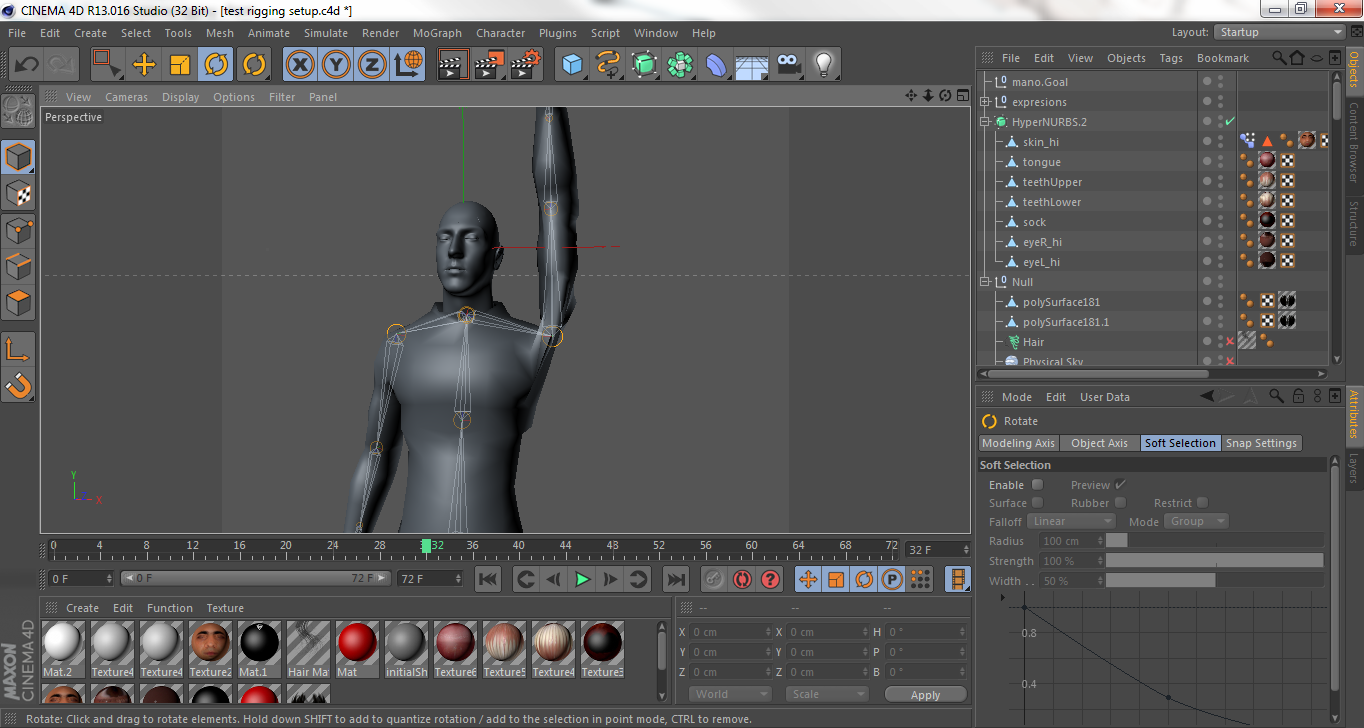Click the current frame field showing 32 F
The image size is (1364, 728).
point(937,550)
